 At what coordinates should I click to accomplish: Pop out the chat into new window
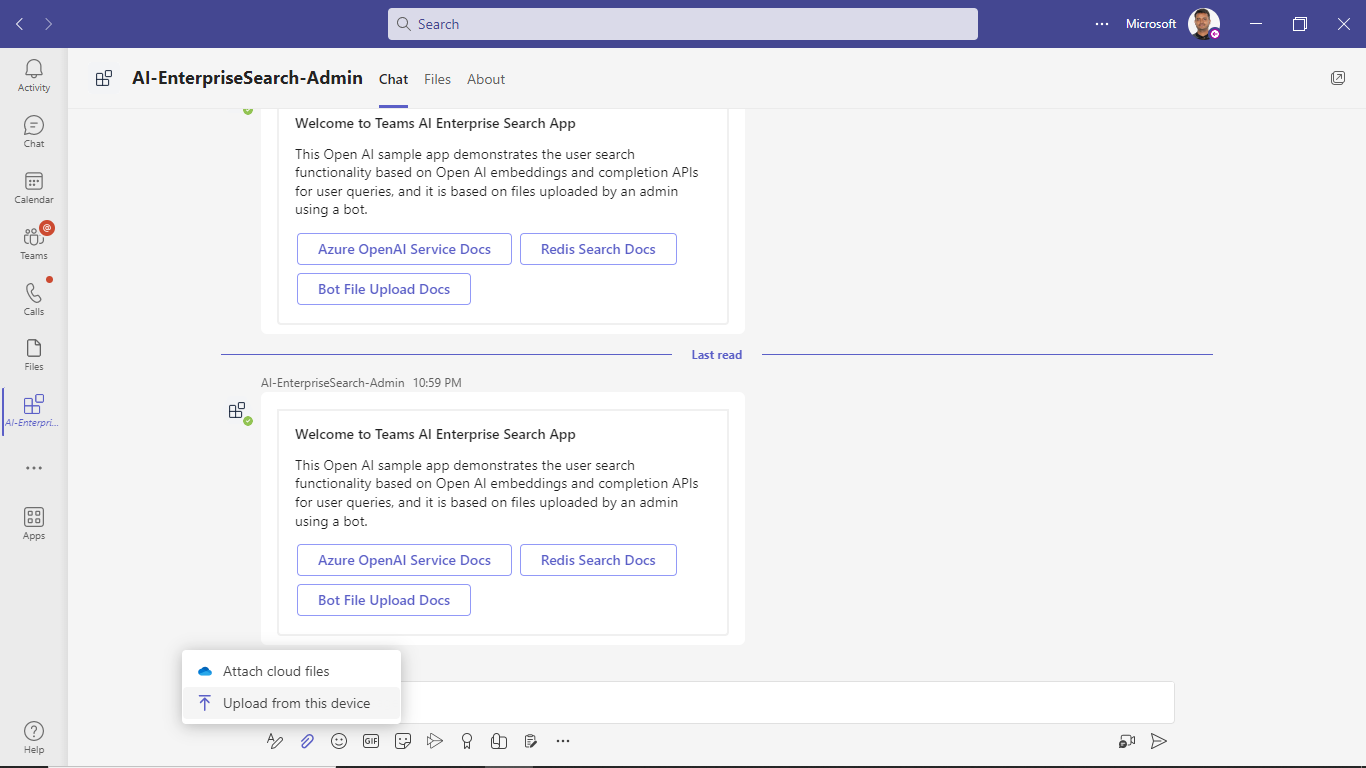pyautogui.click(x=1338, y=78)
